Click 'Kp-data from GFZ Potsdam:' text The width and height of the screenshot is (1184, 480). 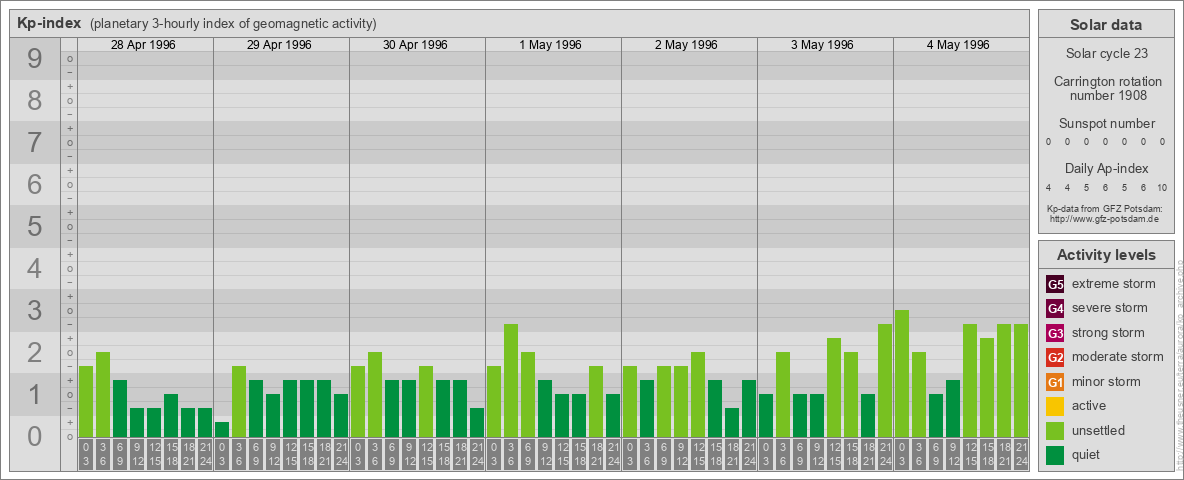[x=1105, y=209]
